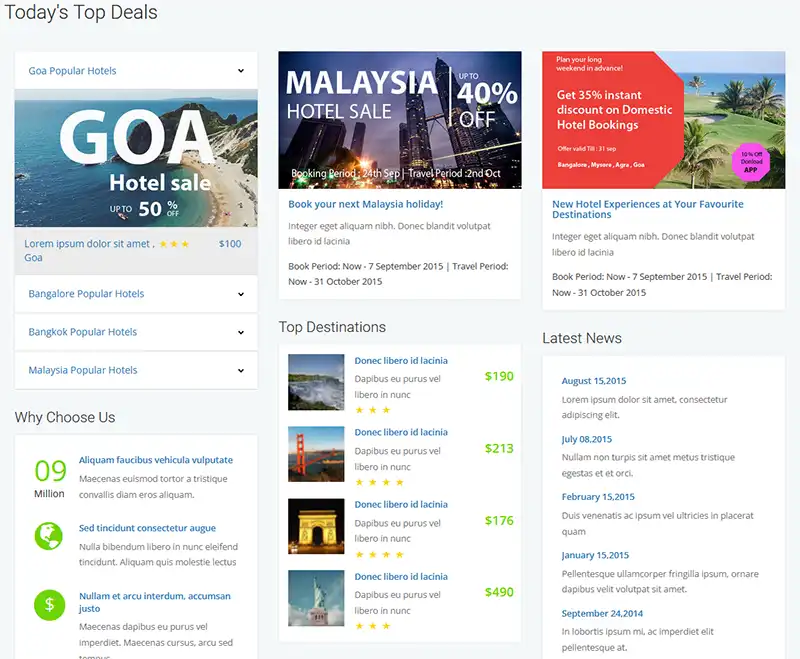Open 'Sed tincidunt consectetur augue' link
Viewport: 800px width, 659px height.
pos(147,528)
